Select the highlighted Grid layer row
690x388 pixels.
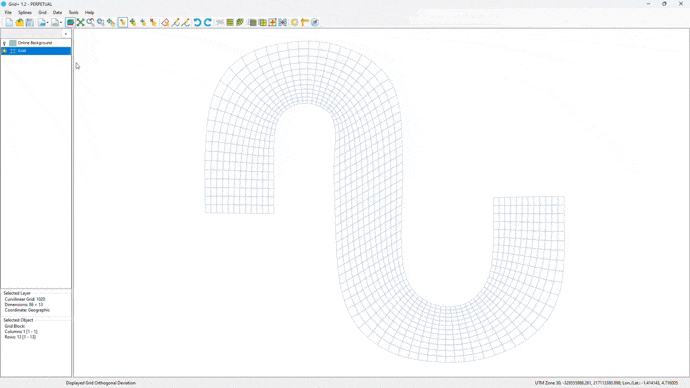36,51
